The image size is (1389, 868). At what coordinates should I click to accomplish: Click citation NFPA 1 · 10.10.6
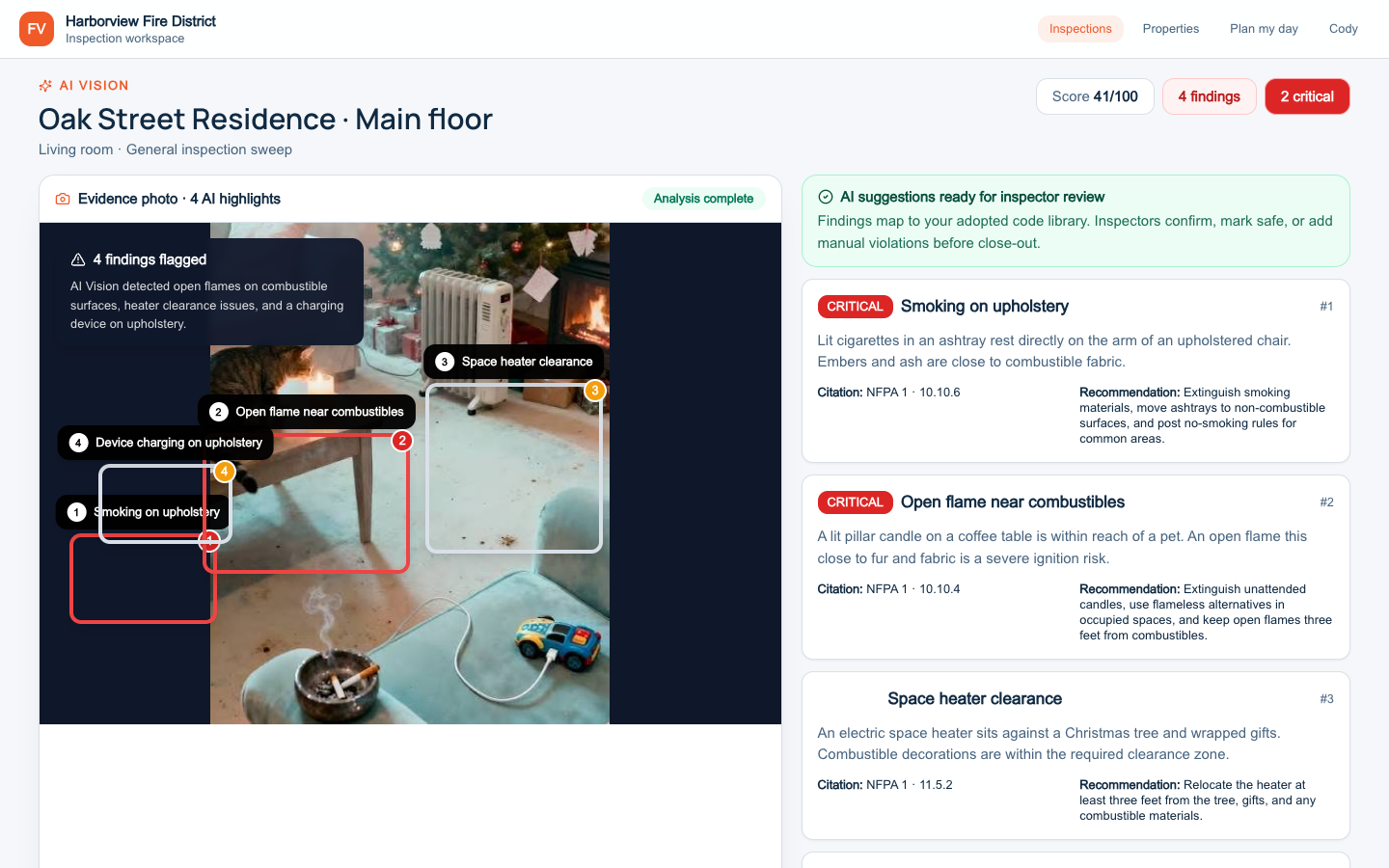coord(889,393)
